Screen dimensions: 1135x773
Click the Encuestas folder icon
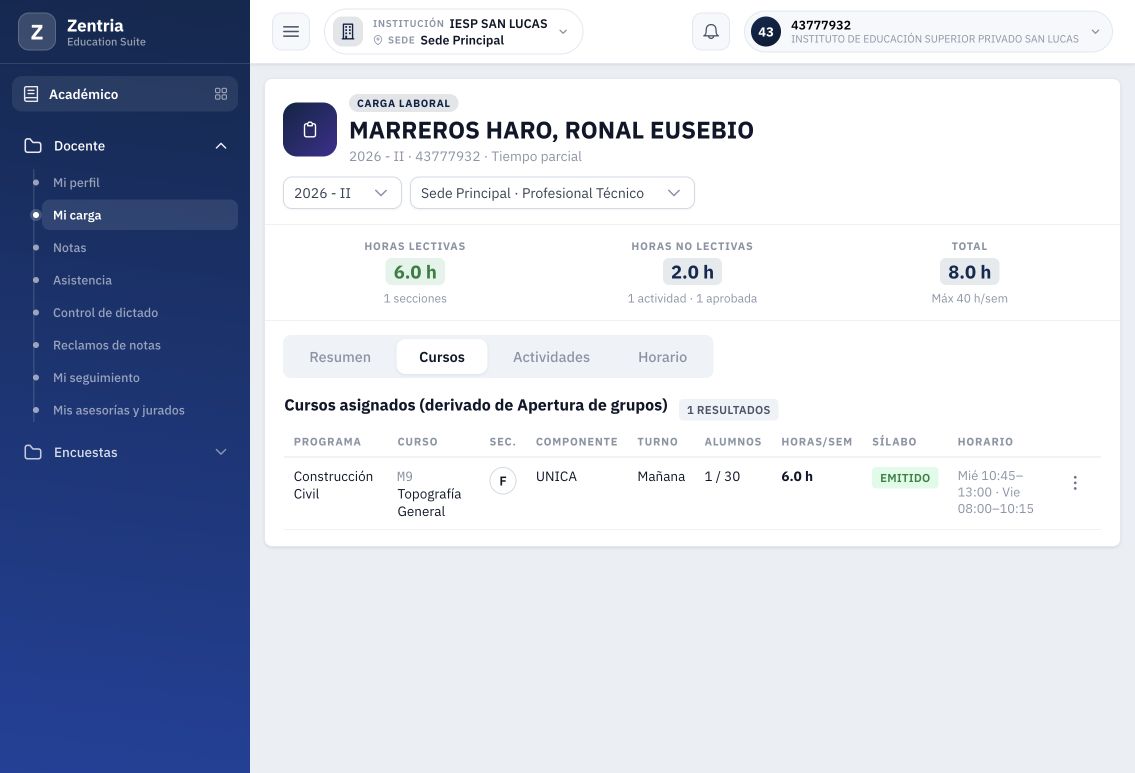coord(33,452)
